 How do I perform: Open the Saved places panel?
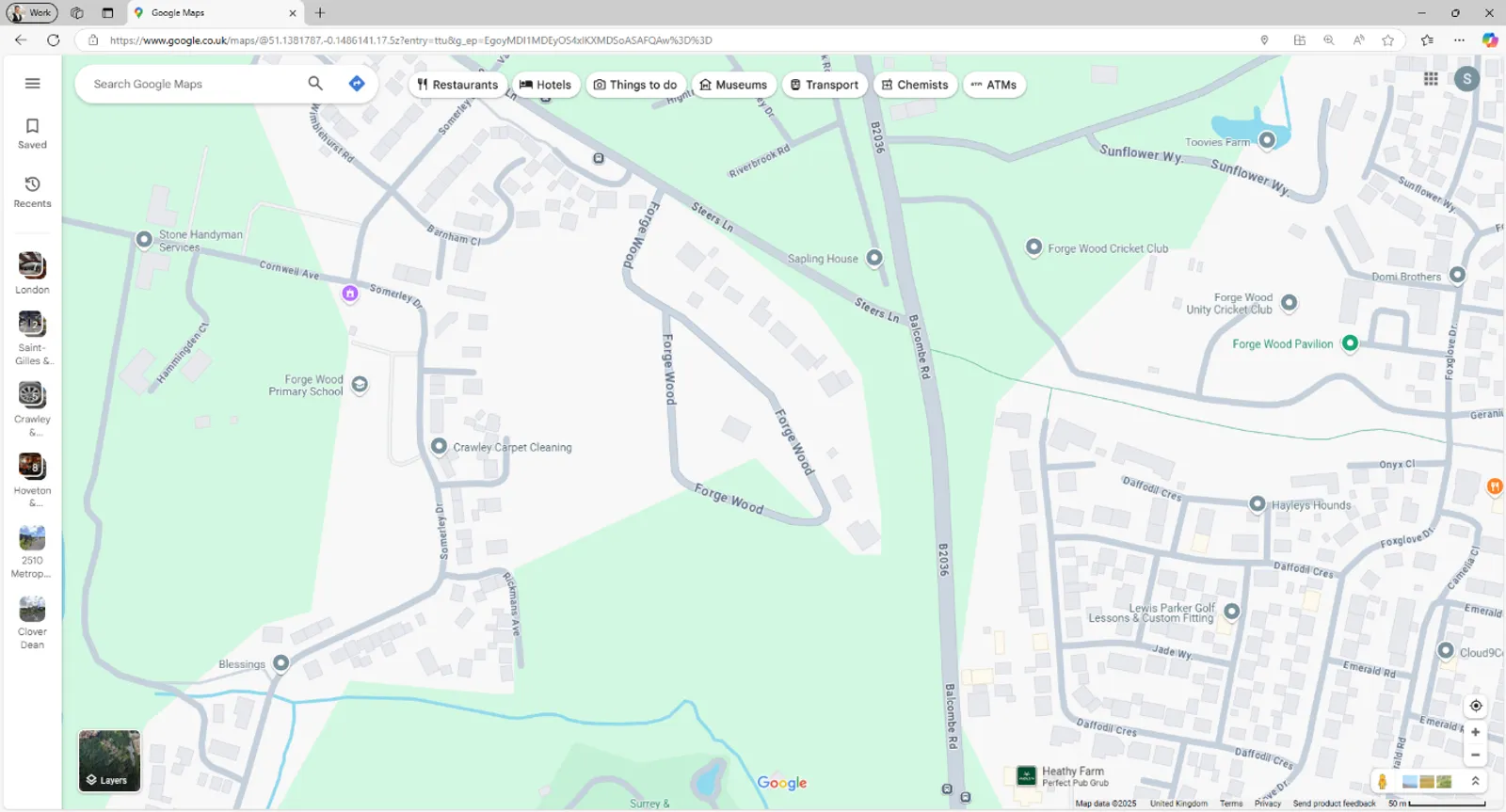click(32, 133)
